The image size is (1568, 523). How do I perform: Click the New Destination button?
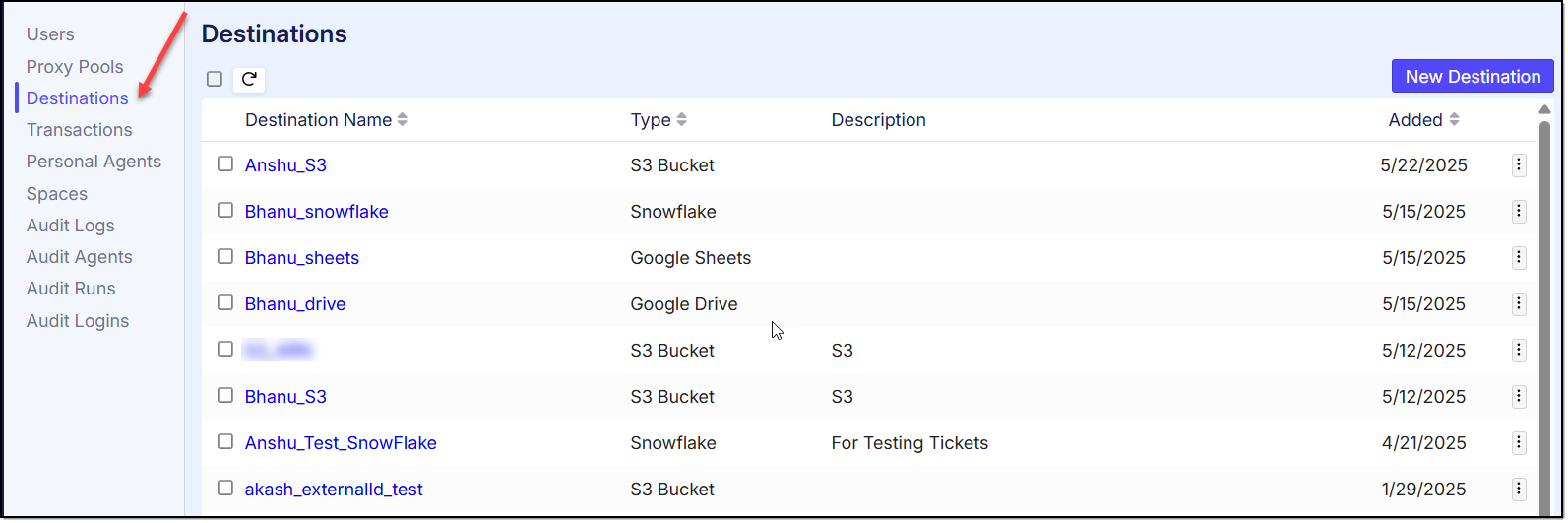click(1472, 77)
